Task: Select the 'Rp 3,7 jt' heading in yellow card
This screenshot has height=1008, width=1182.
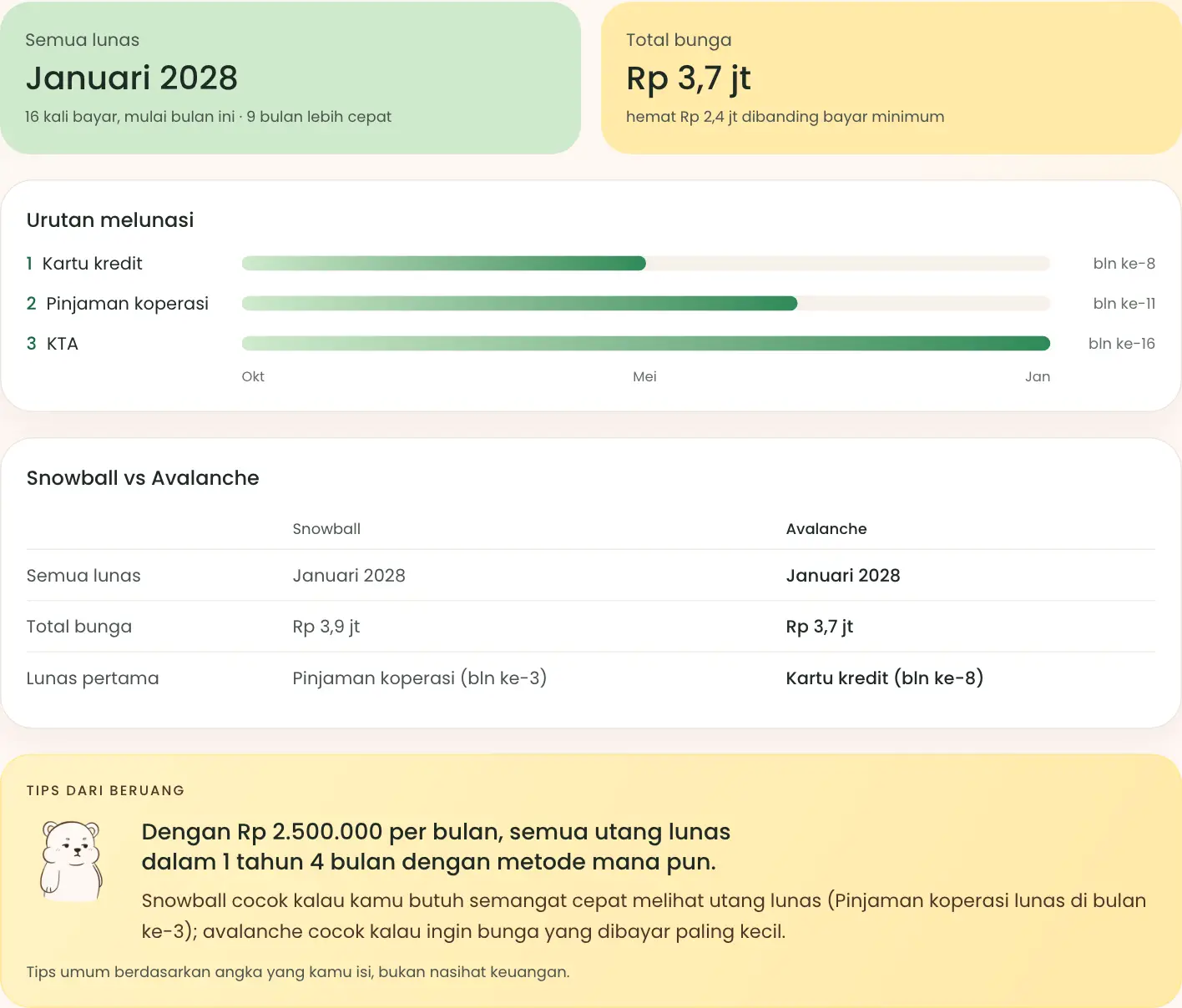Action: pyautogui.click(x=689, y=78)
